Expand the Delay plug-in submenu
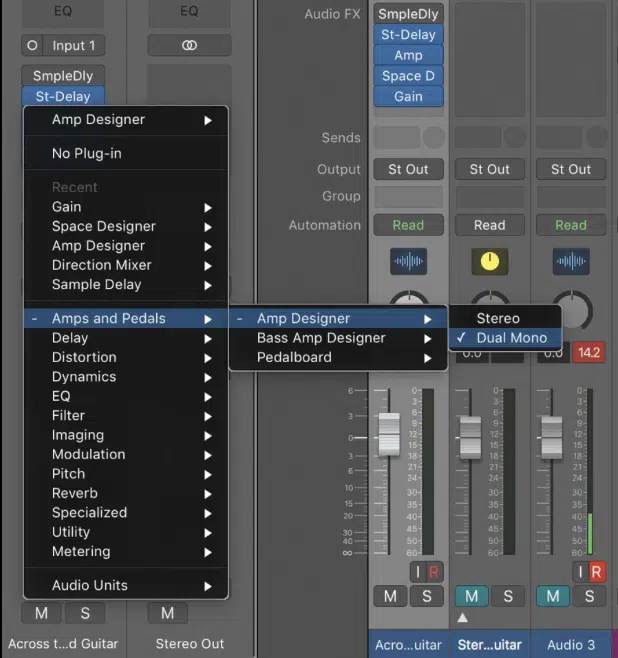Screen dimensions: 618x658 point(126,338)
